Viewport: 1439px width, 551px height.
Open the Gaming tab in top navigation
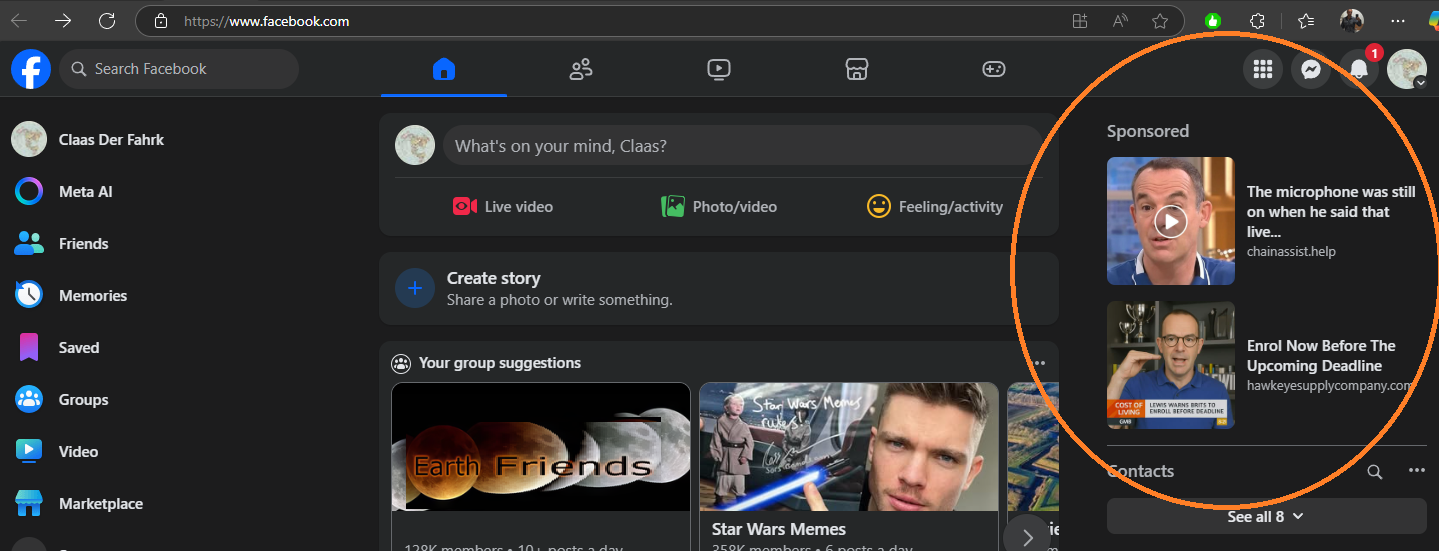[x=993, y=69]
